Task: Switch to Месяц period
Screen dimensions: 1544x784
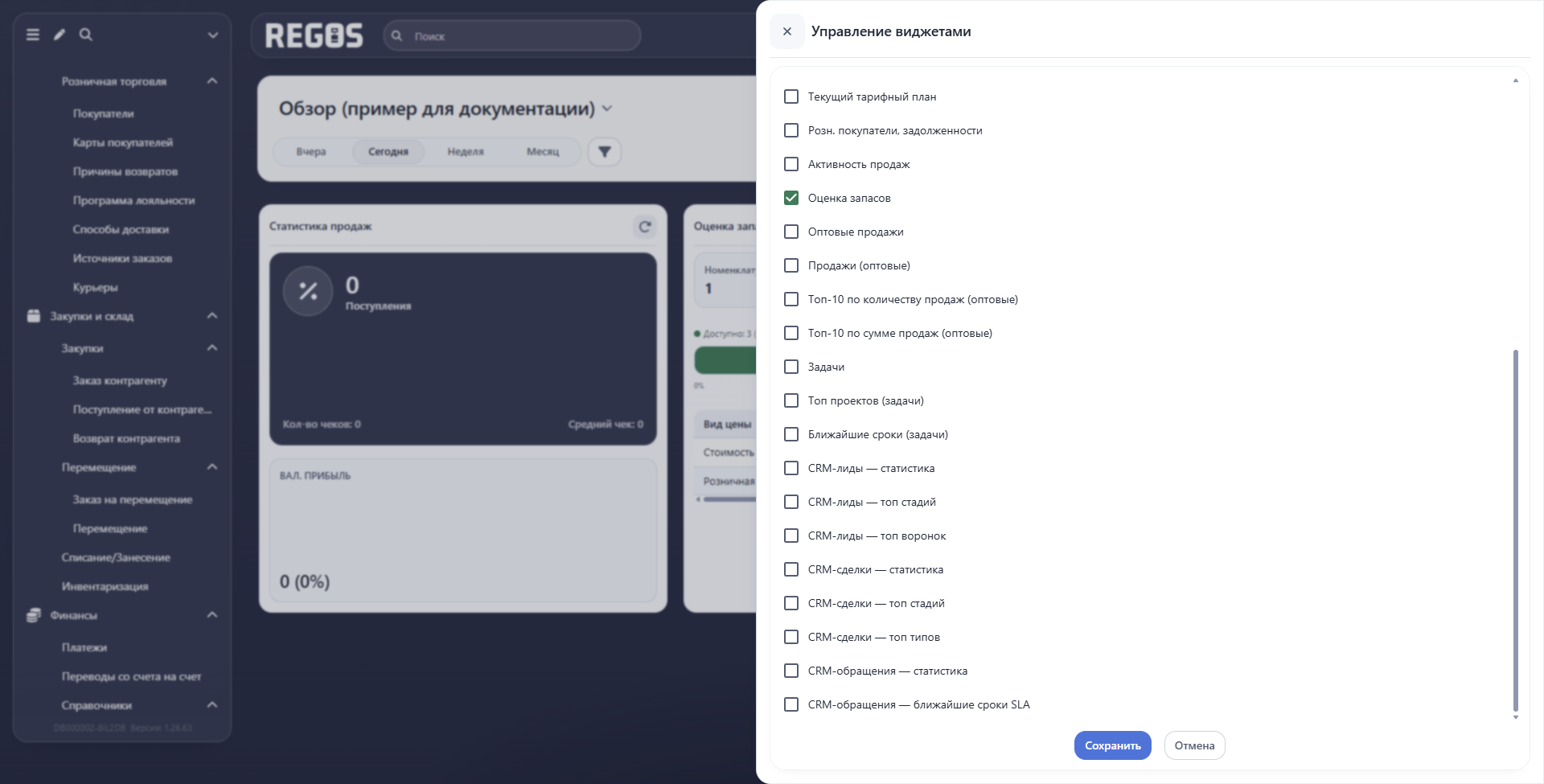Action: pos(543,152)
